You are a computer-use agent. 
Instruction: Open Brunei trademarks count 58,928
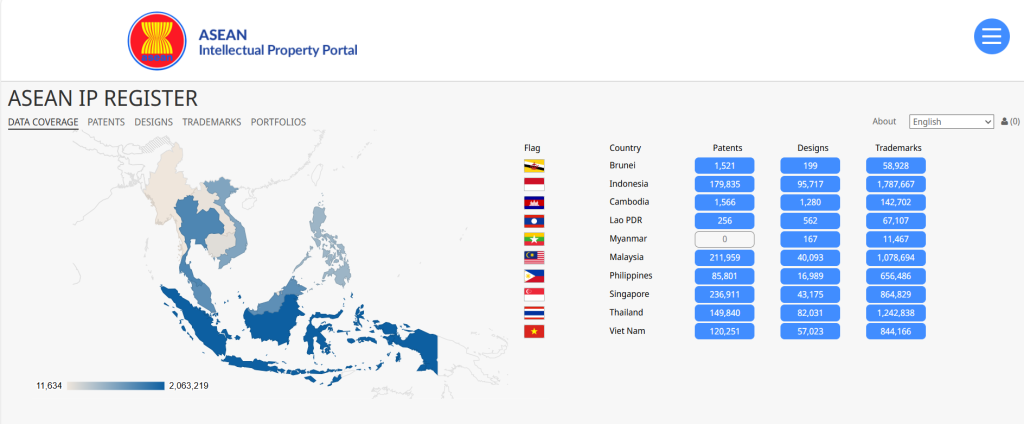click(x=896, y=166)
